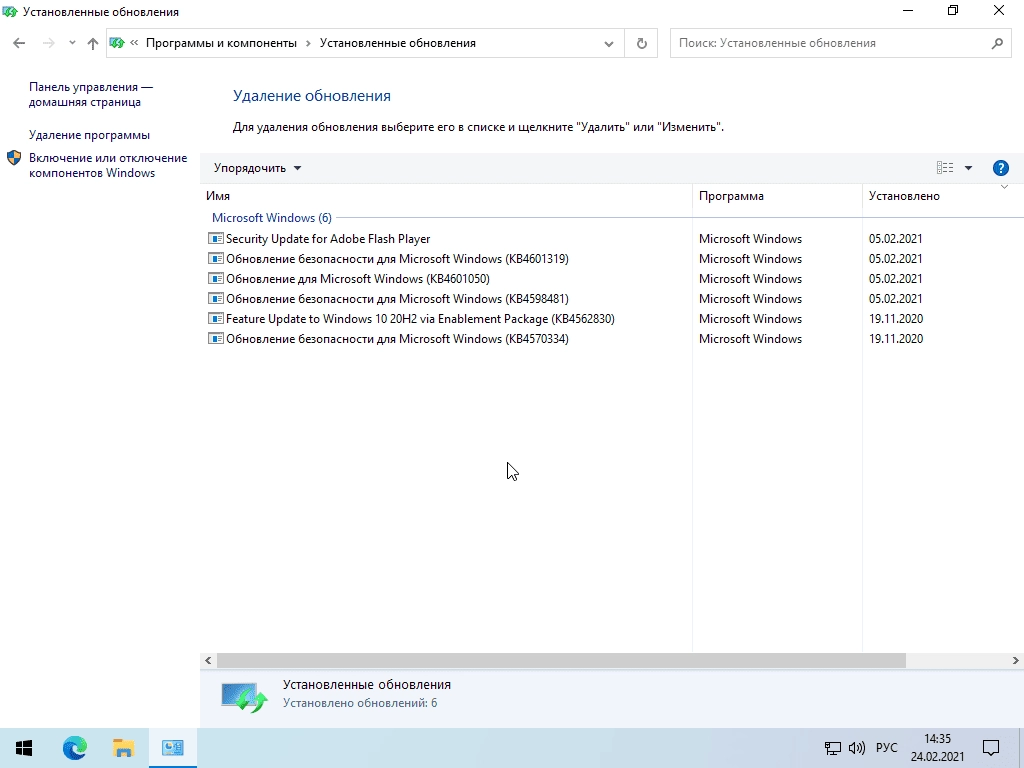Click 05.02.2021 date for KB4601319
1024x768 pixels.
[x=895, y=259]
